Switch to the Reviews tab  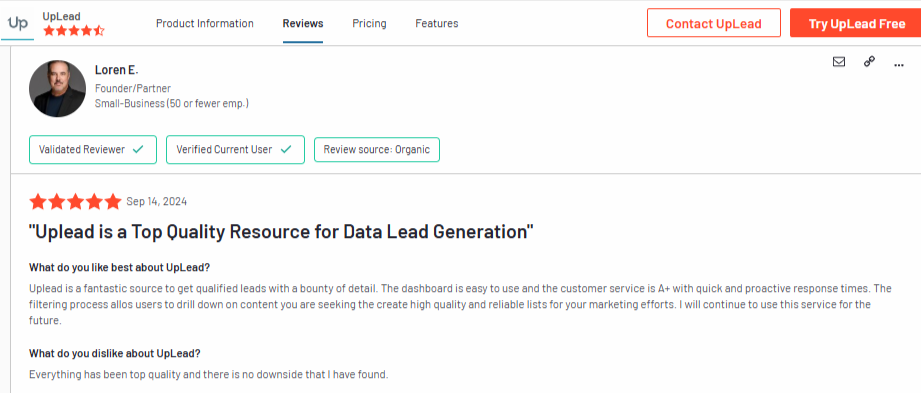click(302, 23)
